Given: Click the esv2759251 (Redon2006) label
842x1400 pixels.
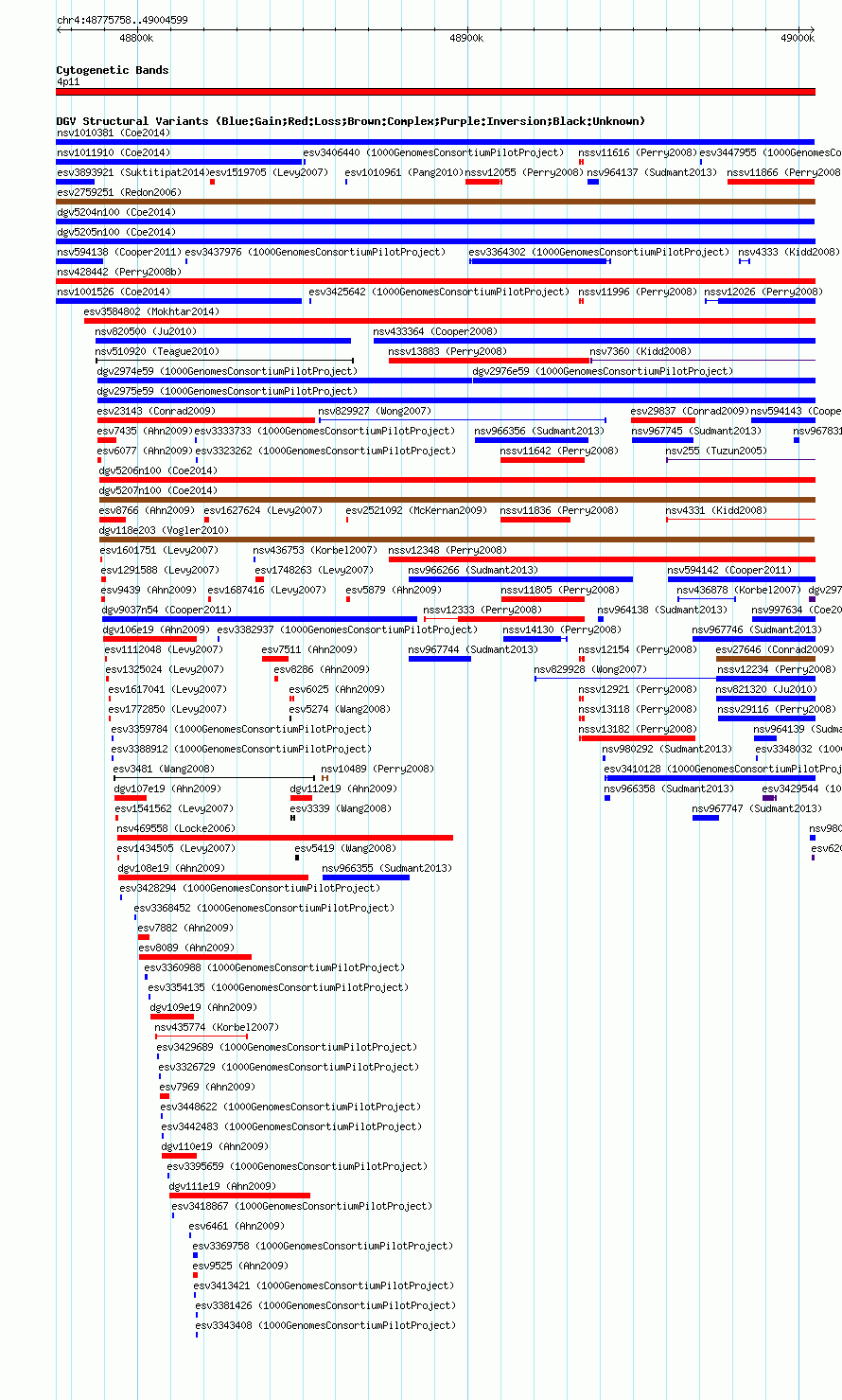Looking at the screenshot, I should point(118,193).
